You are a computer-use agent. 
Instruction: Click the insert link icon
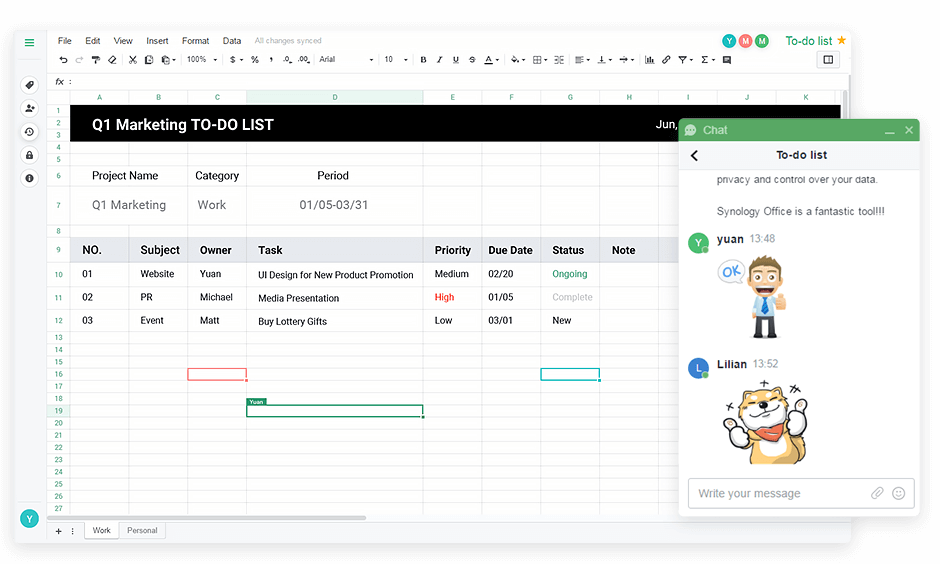pos(666,60)
